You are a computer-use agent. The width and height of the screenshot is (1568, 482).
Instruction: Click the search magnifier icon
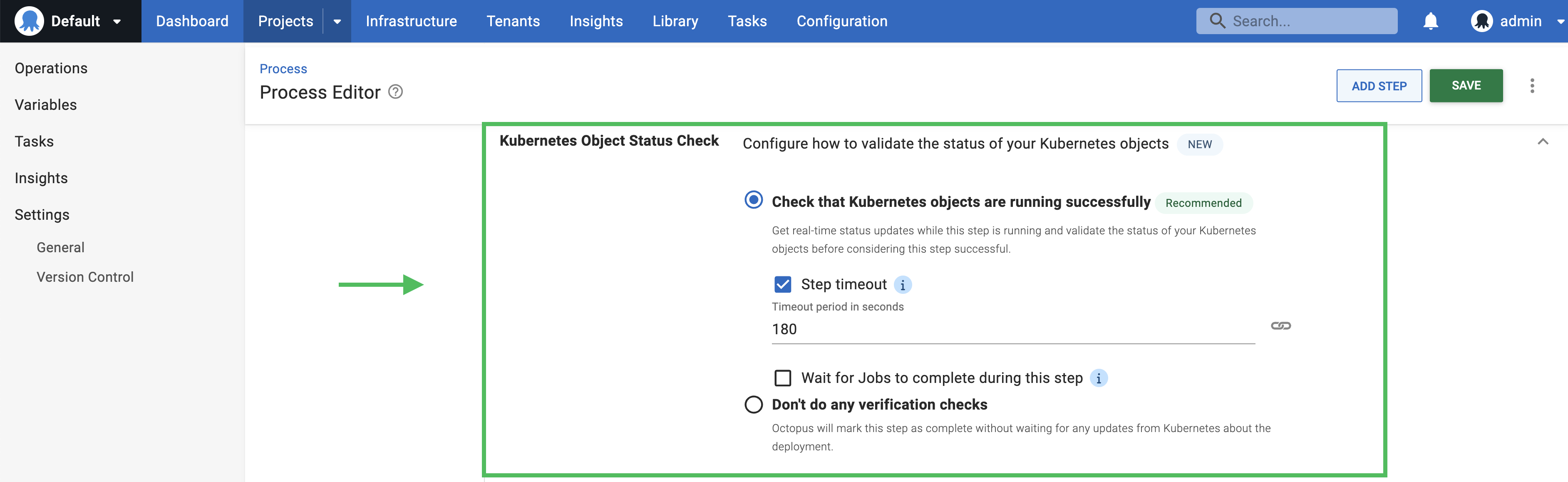point(1216,20)
